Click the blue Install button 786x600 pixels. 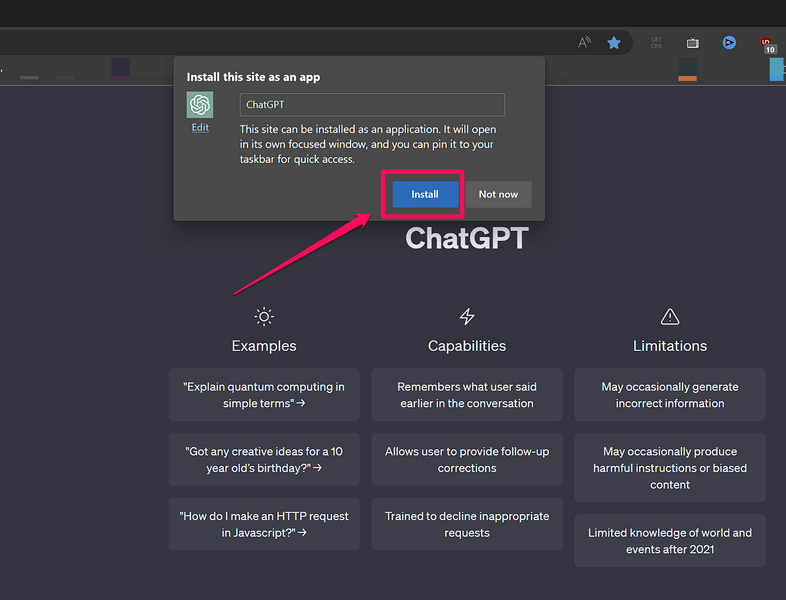pos(425,194)
